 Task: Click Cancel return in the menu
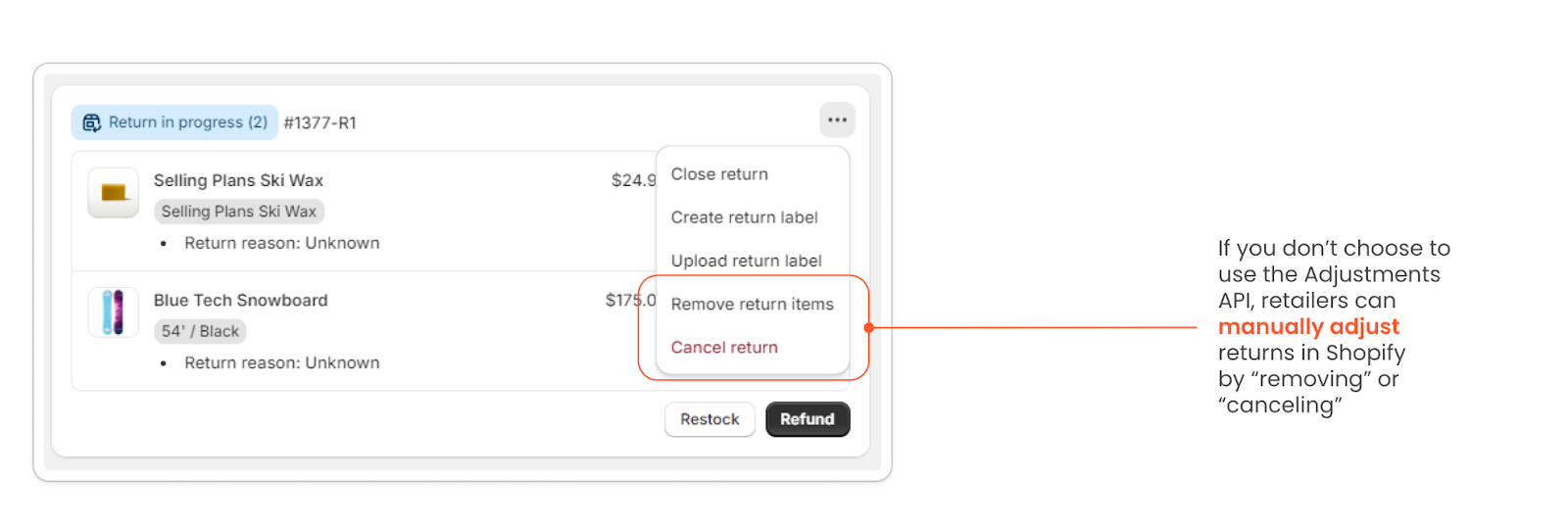[724, 348]
